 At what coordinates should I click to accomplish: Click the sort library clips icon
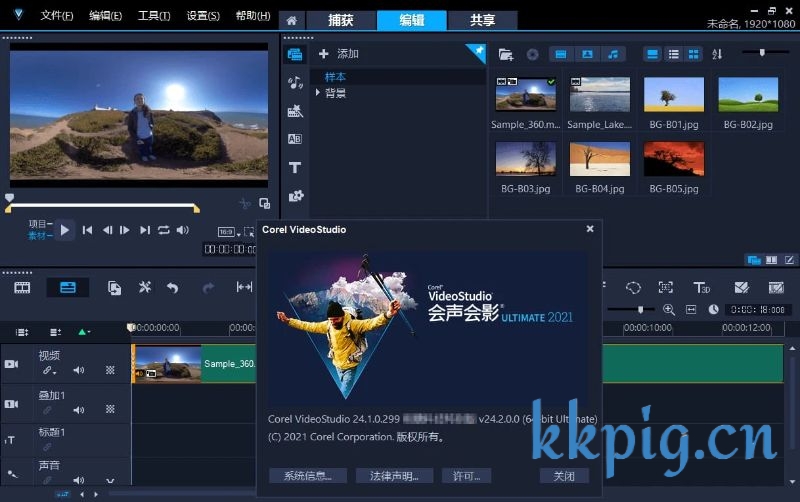click(x=717, y=54)
